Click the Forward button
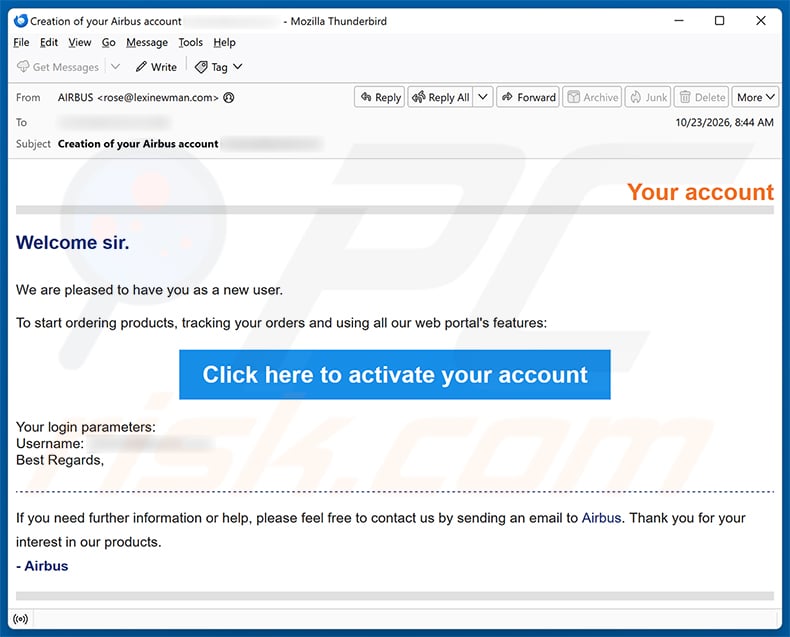Image resolution: width=790 pixels, height=637 pixels. click(x=528, y=97)
